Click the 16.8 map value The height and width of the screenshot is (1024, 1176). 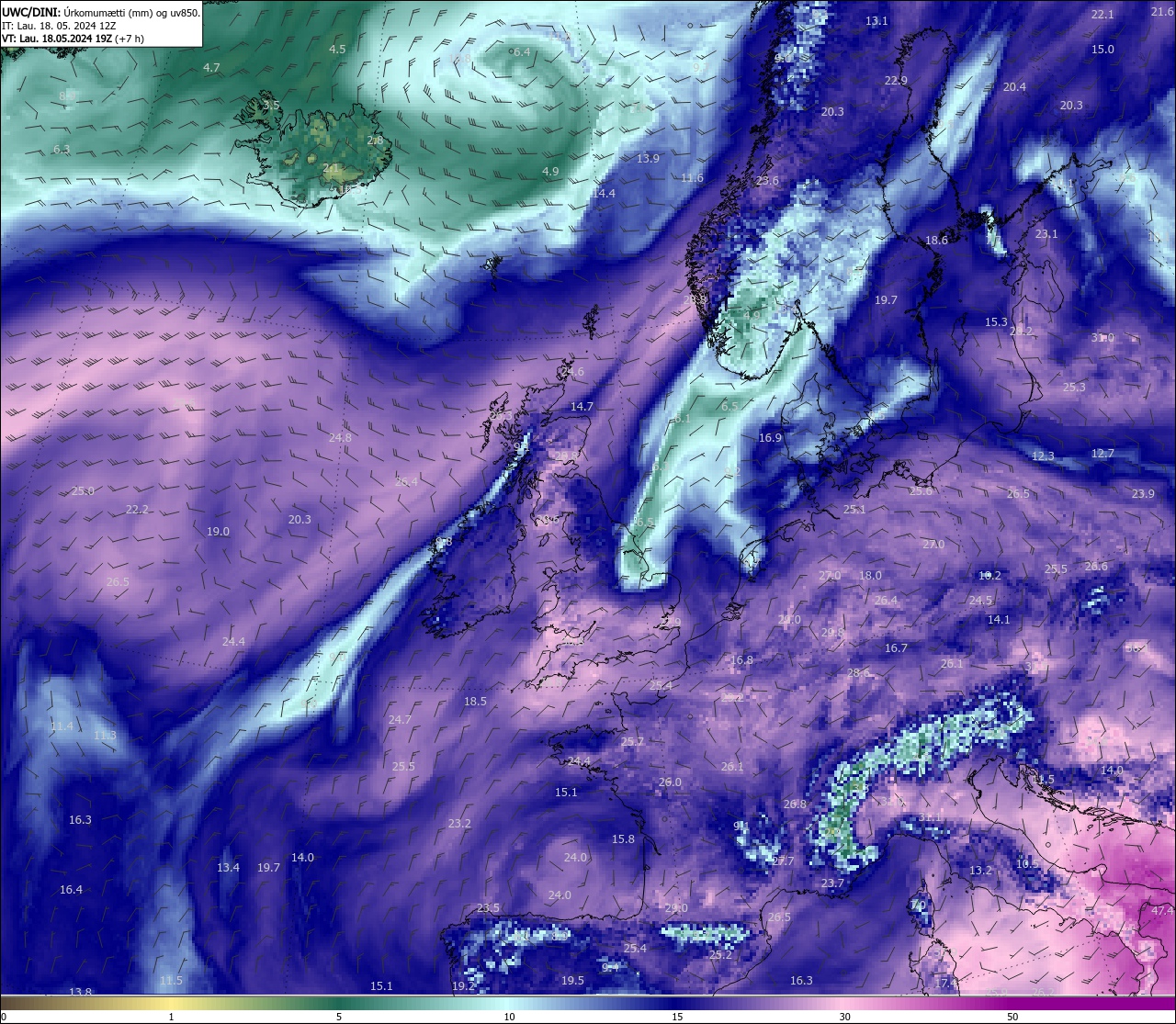click(741, 660)
